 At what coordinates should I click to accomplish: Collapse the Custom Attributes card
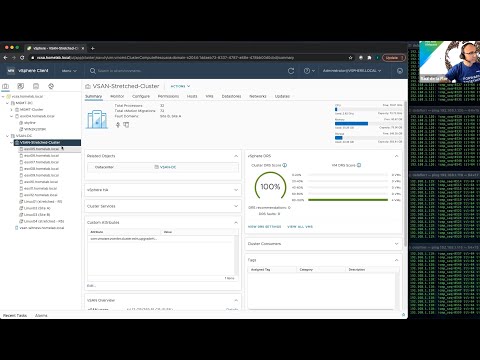point(236,222)
